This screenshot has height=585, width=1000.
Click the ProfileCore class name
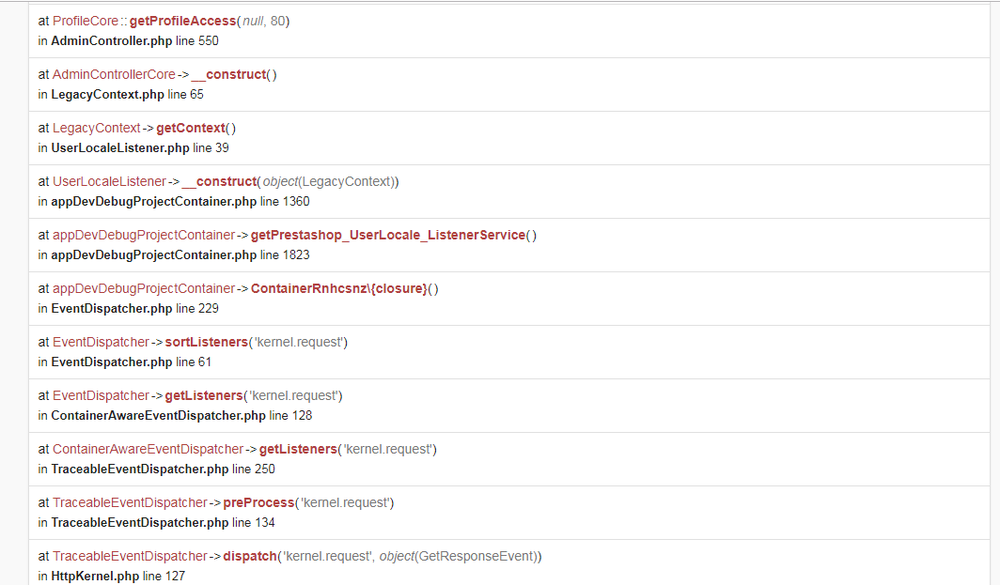point(85,21)
